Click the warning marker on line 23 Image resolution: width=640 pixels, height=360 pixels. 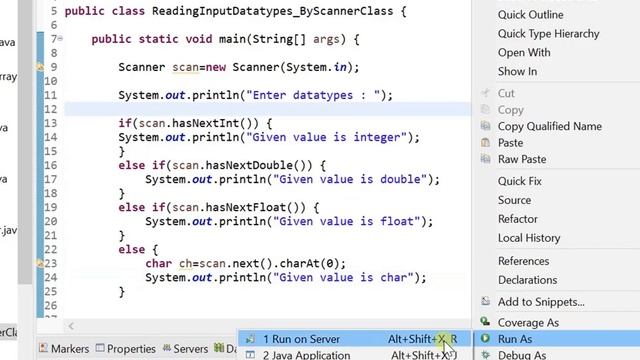(x=40, y=263)
